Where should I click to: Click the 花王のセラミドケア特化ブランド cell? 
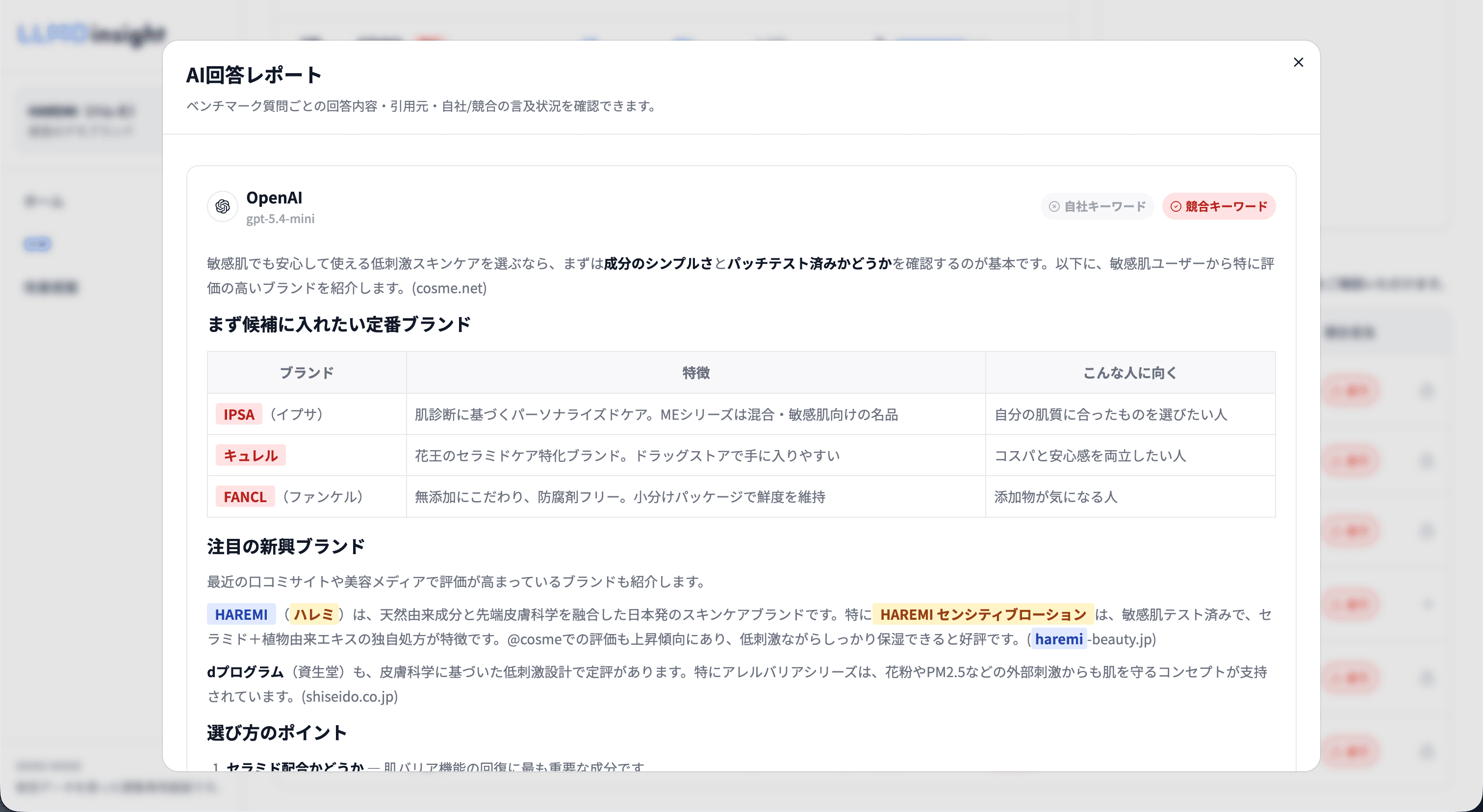[x=696, y=455]
